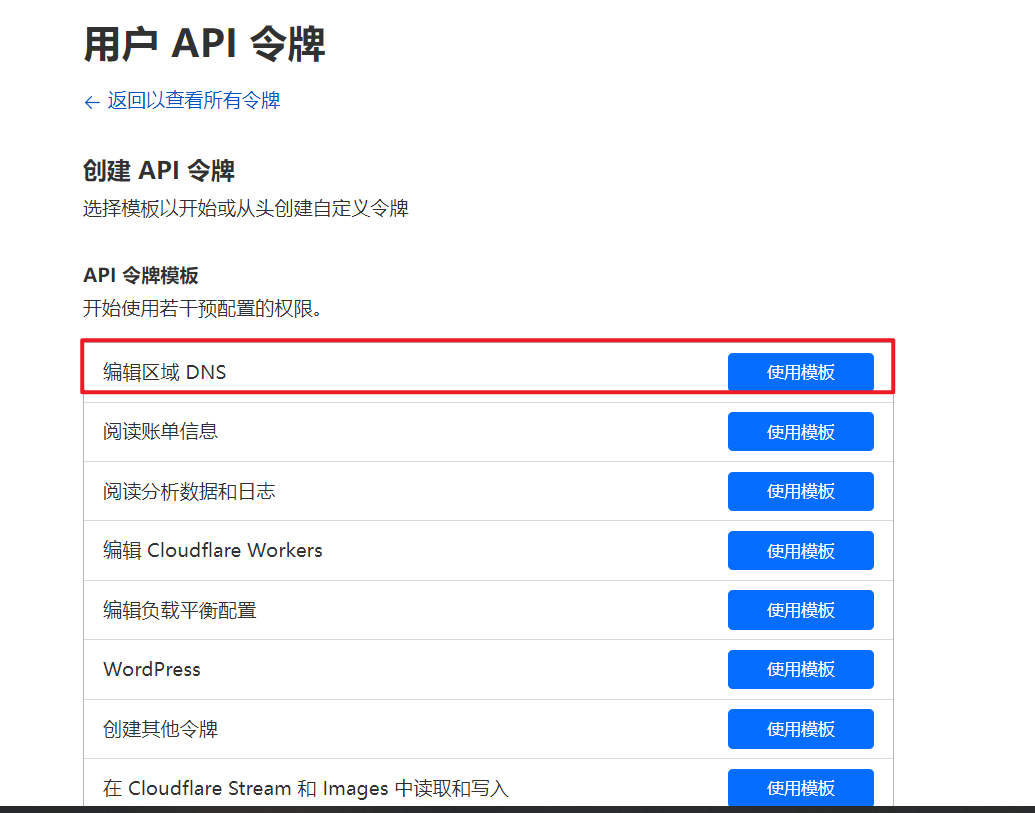Image resolution: width=1035 pixels, height=813 pixels.
Task: Click the 在 Cloudflare Stream 和 Images 中读取和写入 label
Action: click(x=305, y=788)
